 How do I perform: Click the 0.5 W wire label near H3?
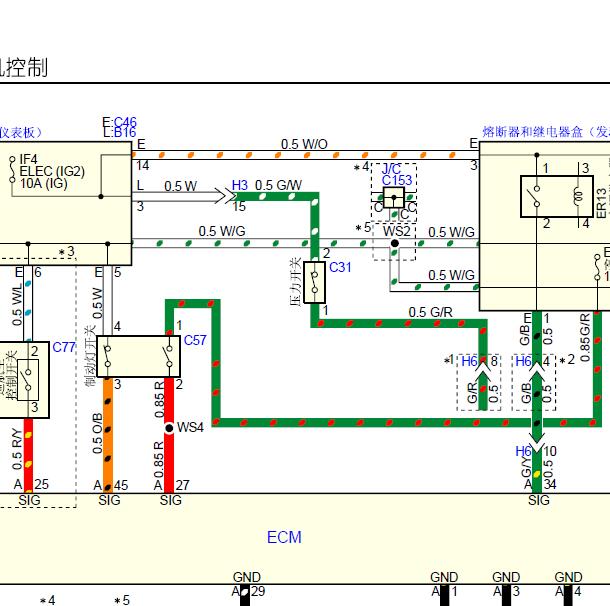click(181, 186)
